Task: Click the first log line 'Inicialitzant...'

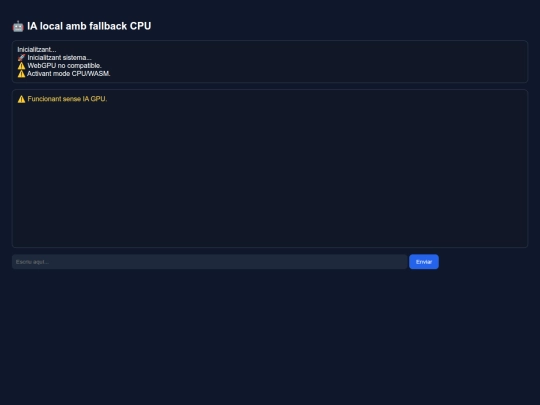Action: (37, 50)
